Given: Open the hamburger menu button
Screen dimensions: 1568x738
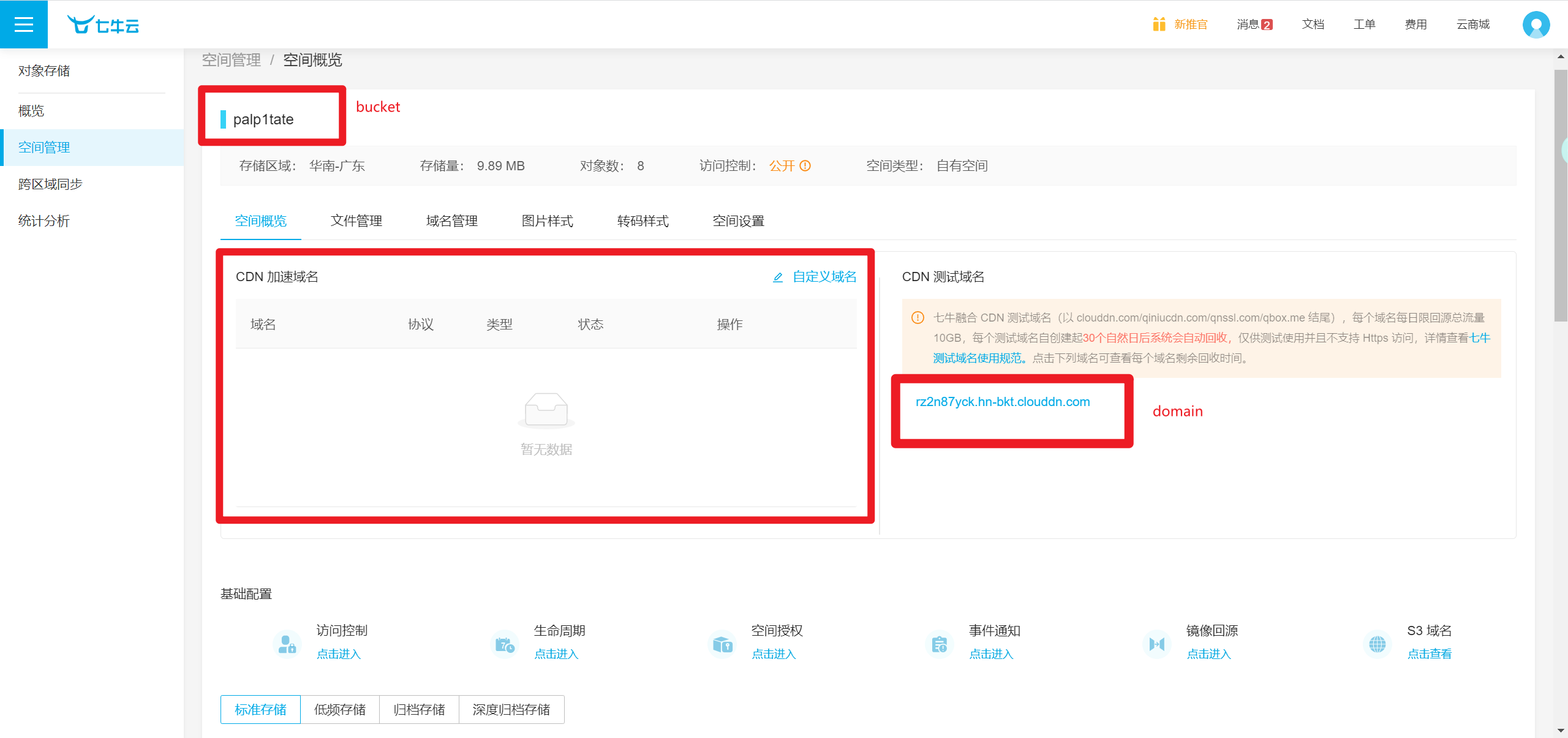Looking at the screenshot, I should tap(23, 24).
